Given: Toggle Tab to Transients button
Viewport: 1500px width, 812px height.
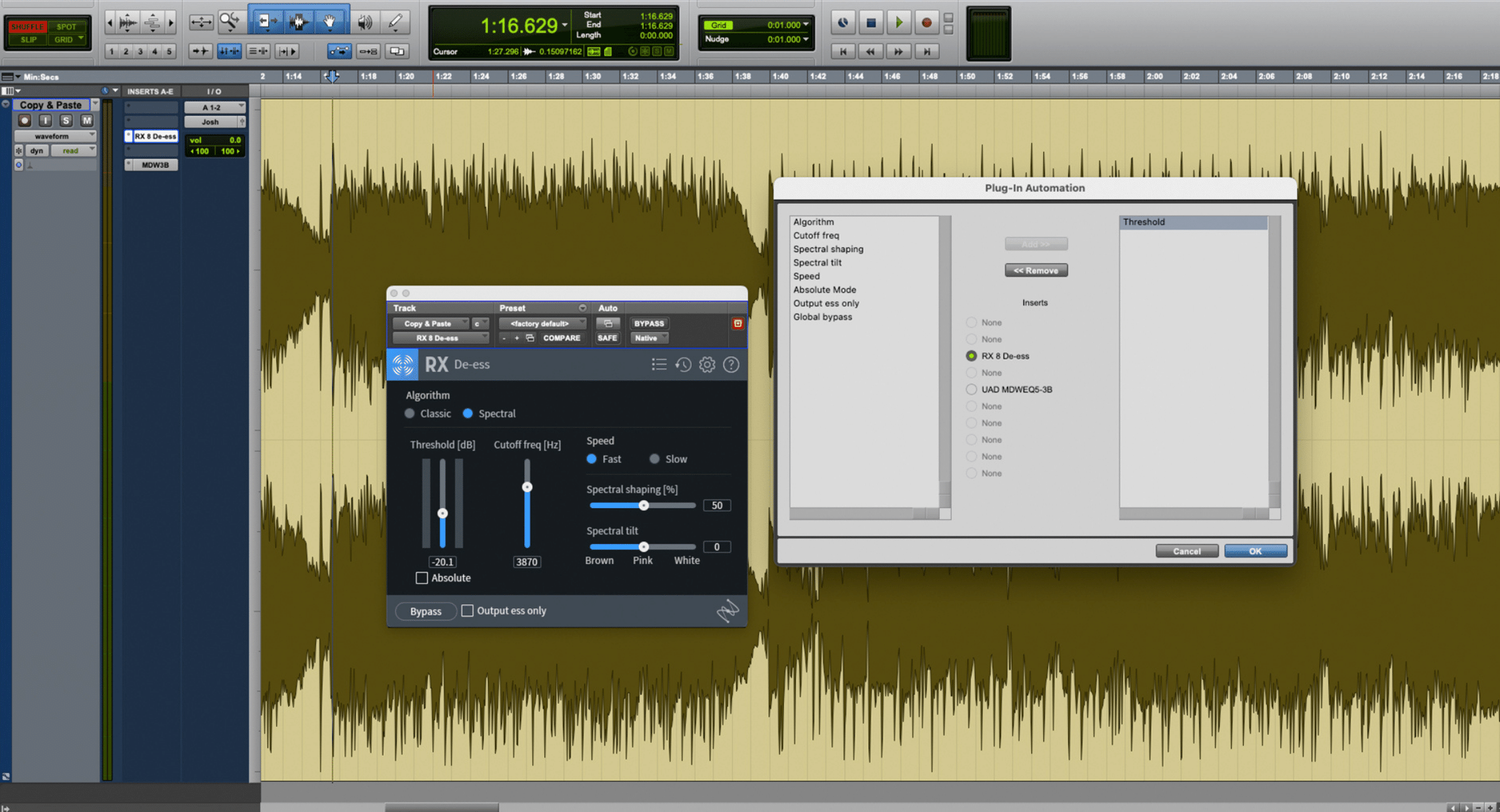Looking at the screenshot, I should tap(200, 51).
